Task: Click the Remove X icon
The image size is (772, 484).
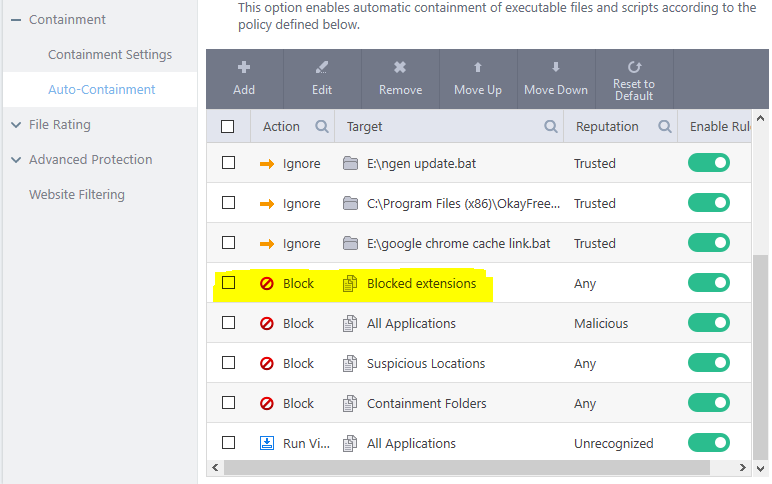Action: click(400, 68)
